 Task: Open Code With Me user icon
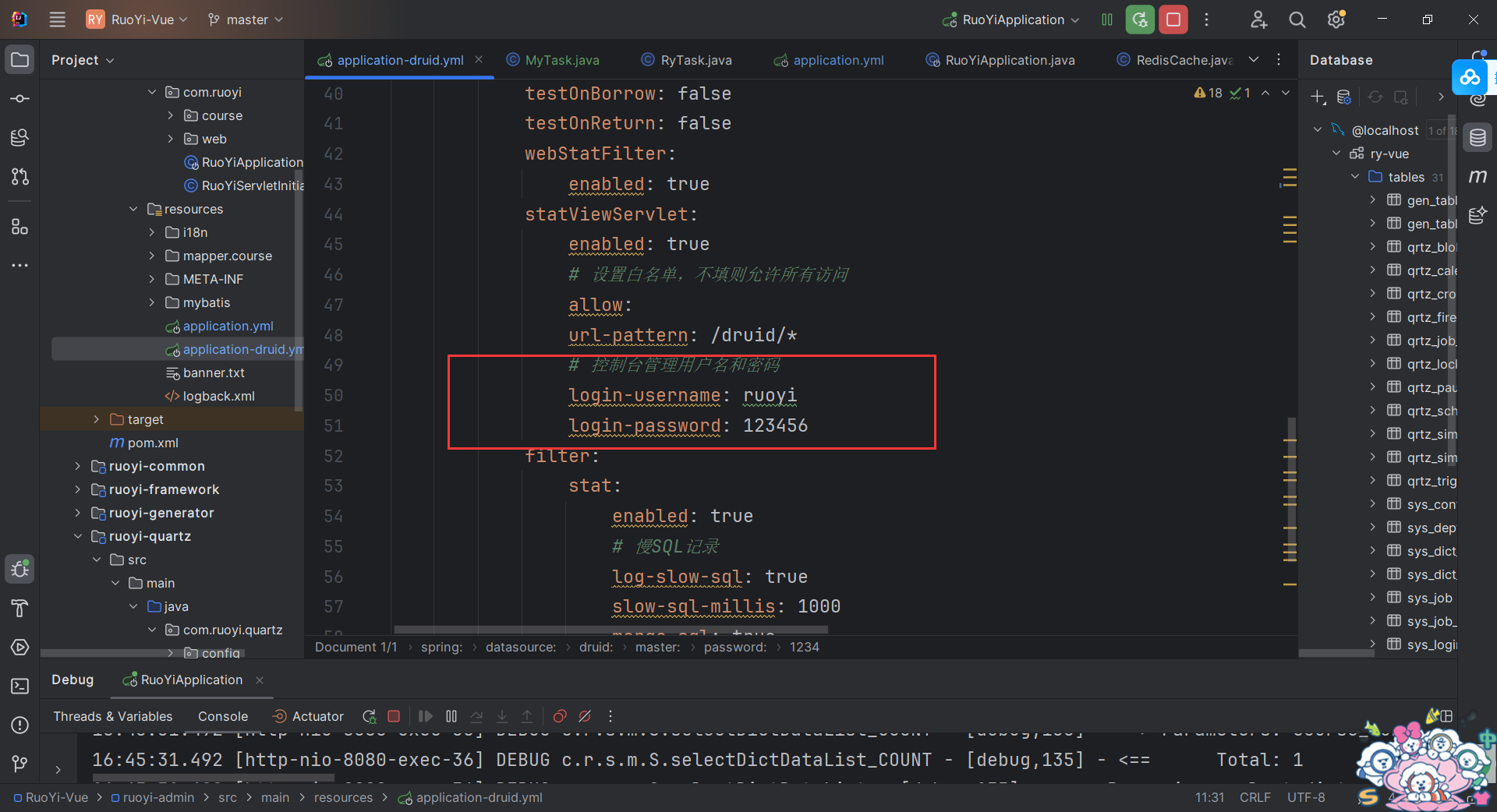(1258, 19)
